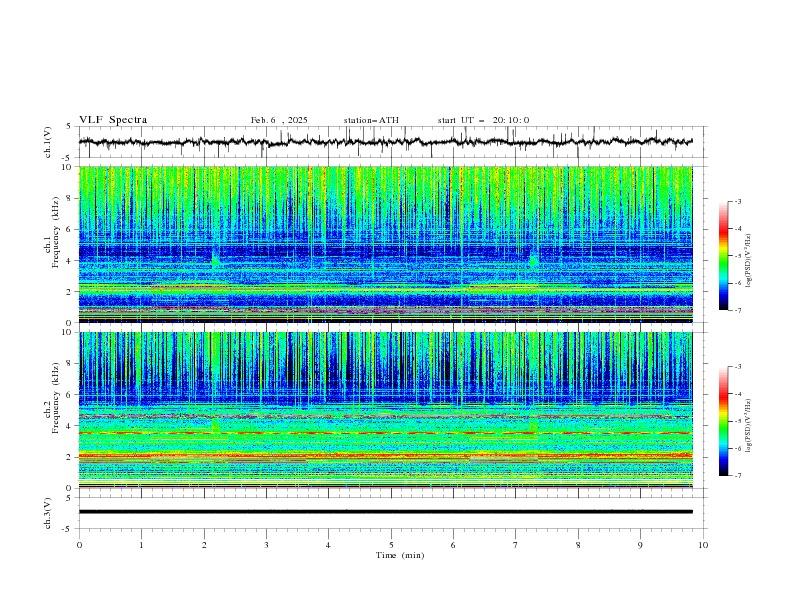Click the ch.1 voltage waveform trace

click(x=385, y=142)
